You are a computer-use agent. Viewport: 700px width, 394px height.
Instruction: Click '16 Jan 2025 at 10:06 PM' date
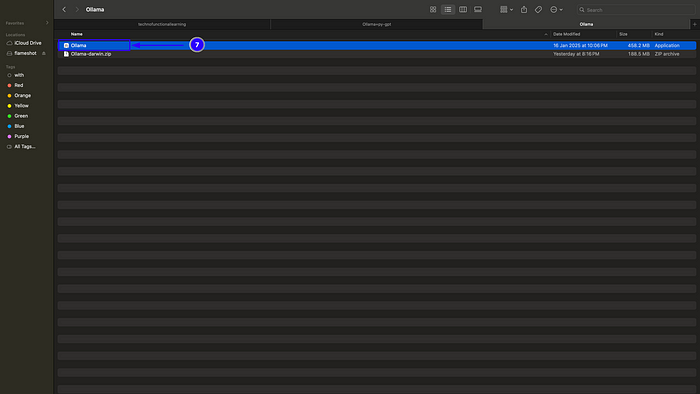click(580, 46)
